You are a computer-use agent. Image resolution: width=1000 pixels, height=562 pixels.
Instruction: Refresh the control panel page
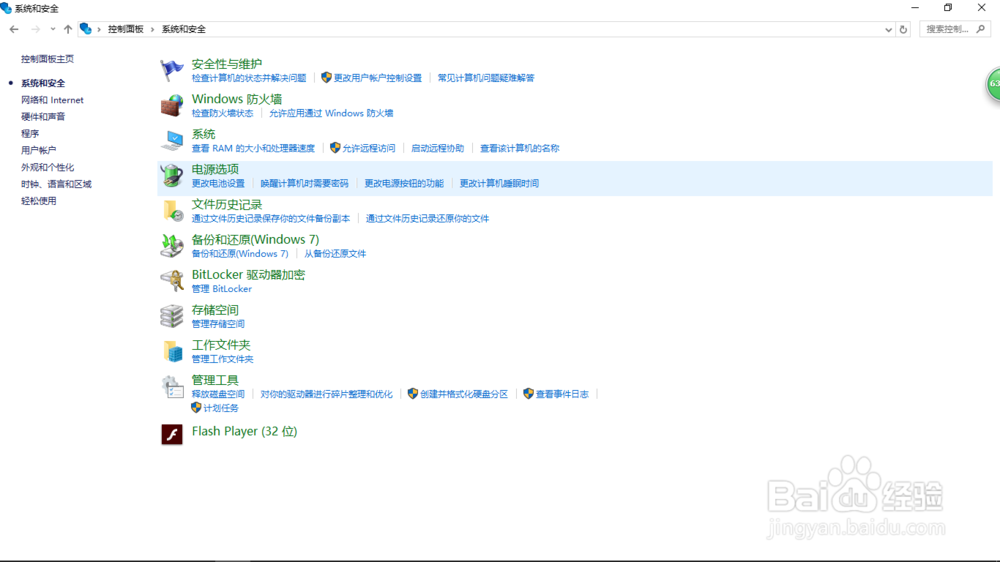(903, 29)
